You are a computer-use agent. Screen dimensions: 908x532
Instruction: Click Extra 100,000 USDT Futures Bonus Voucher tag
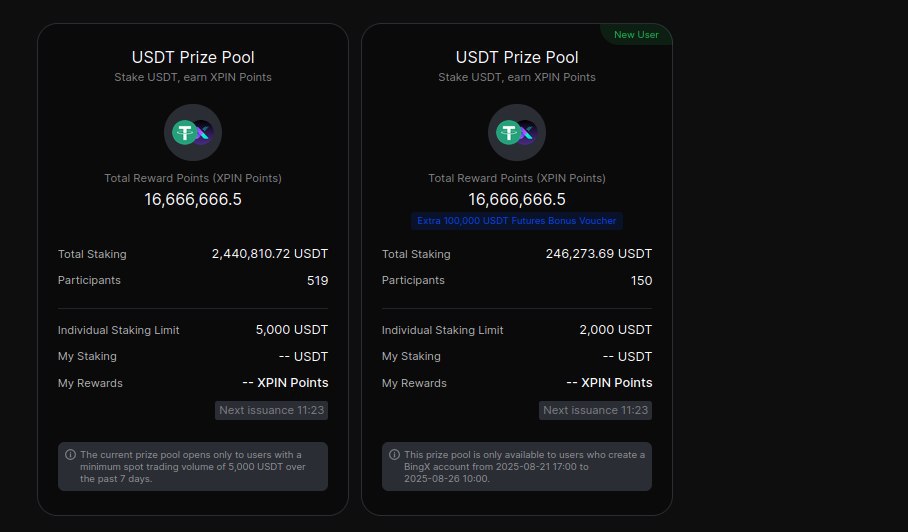click(517, 221)
